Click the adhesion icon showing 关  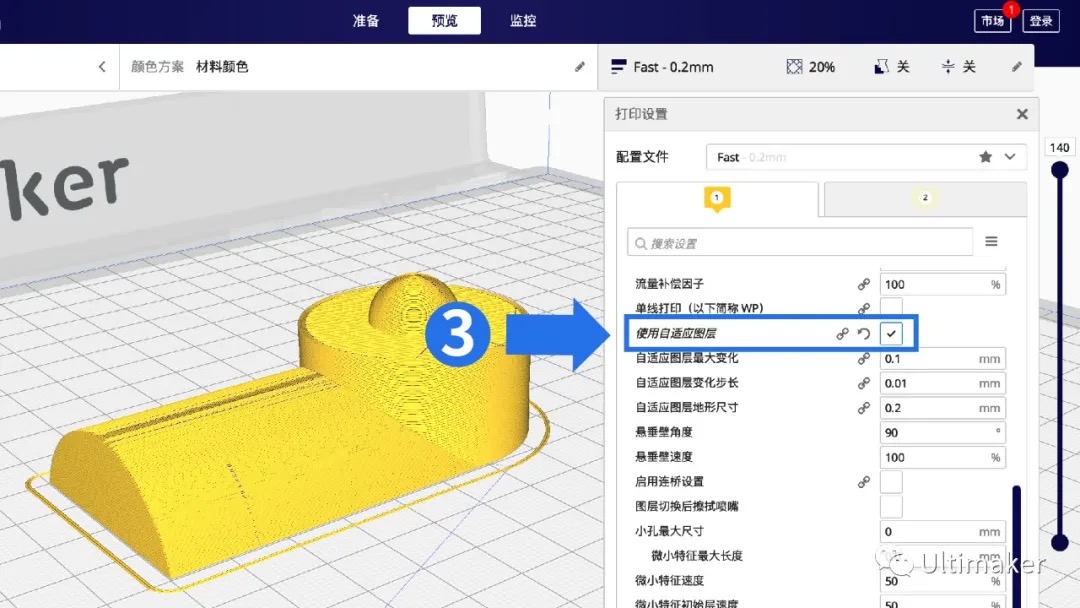click(948, 67)
